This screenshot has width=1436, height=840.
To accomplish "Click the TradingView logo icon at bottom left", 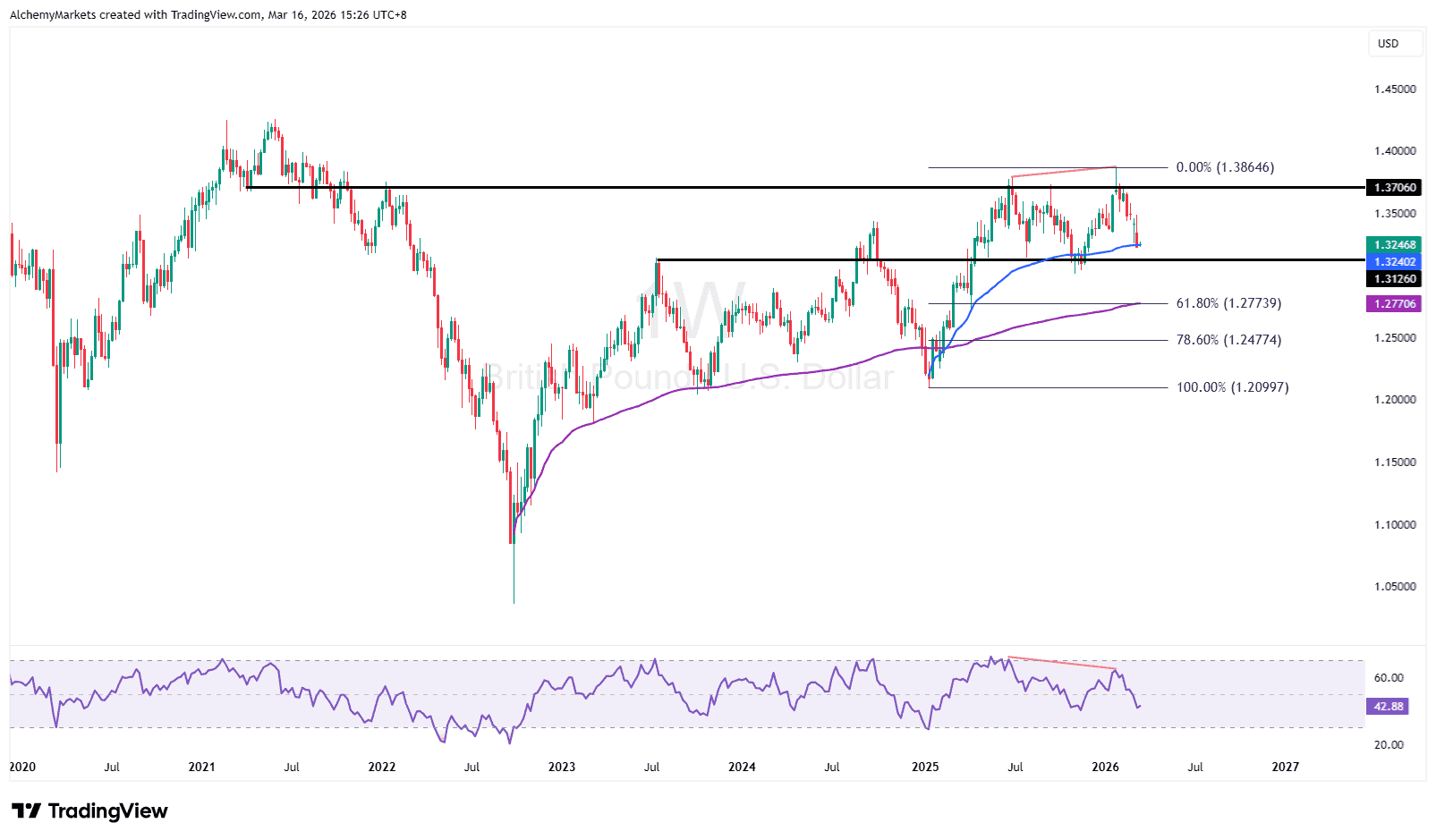I will 27,811.
